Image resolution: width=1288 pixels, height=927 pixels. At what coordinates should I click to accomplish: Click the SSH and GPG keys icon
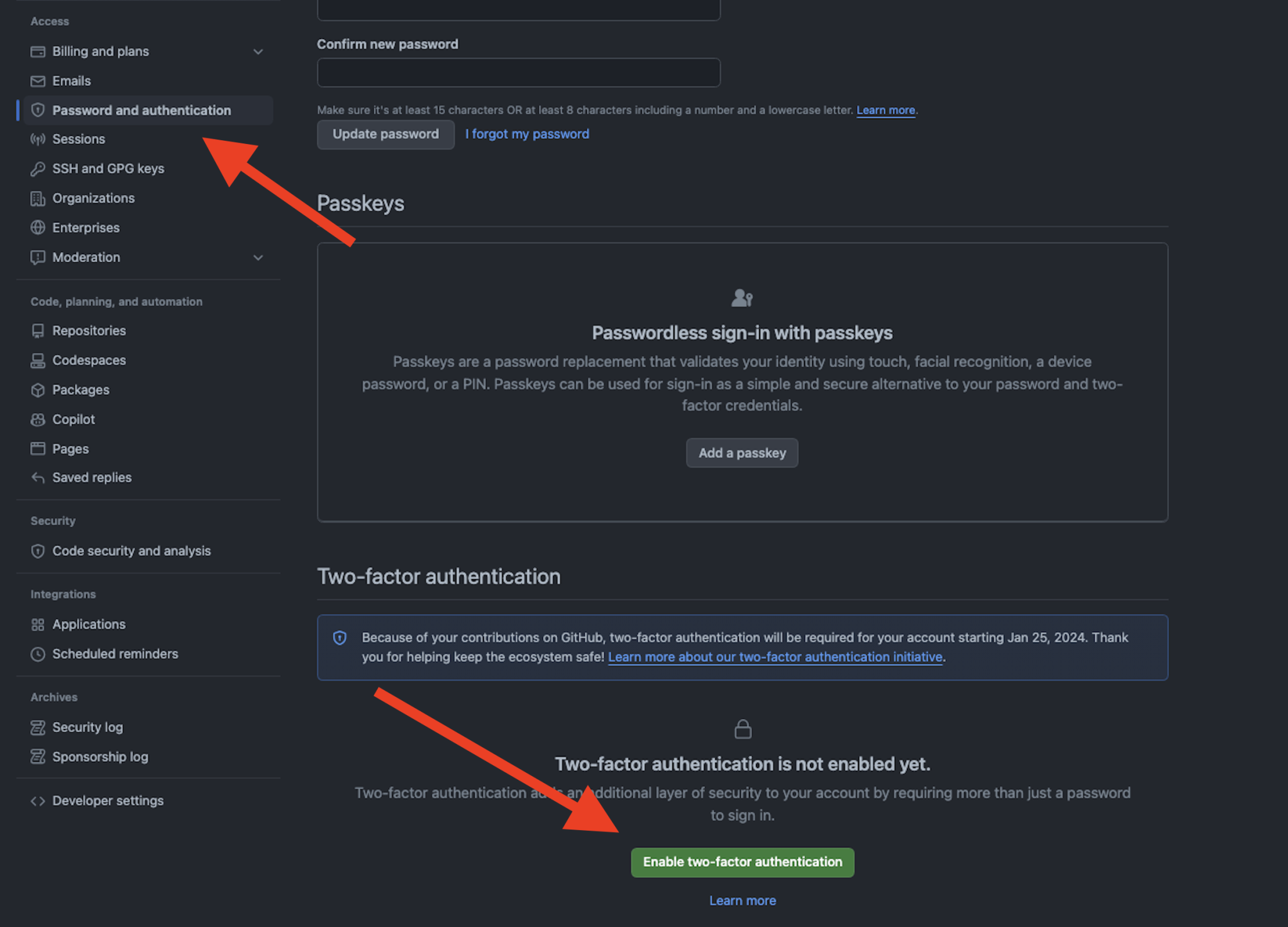(x=38, y=169)
